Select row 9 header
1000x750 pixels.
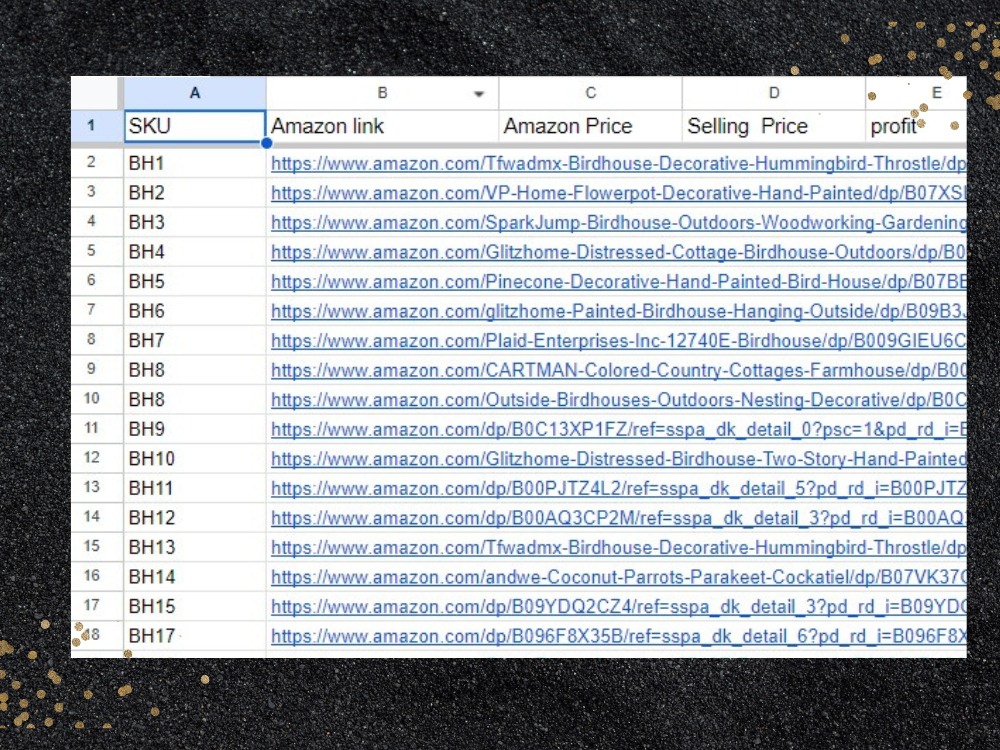tap(97, 370)
